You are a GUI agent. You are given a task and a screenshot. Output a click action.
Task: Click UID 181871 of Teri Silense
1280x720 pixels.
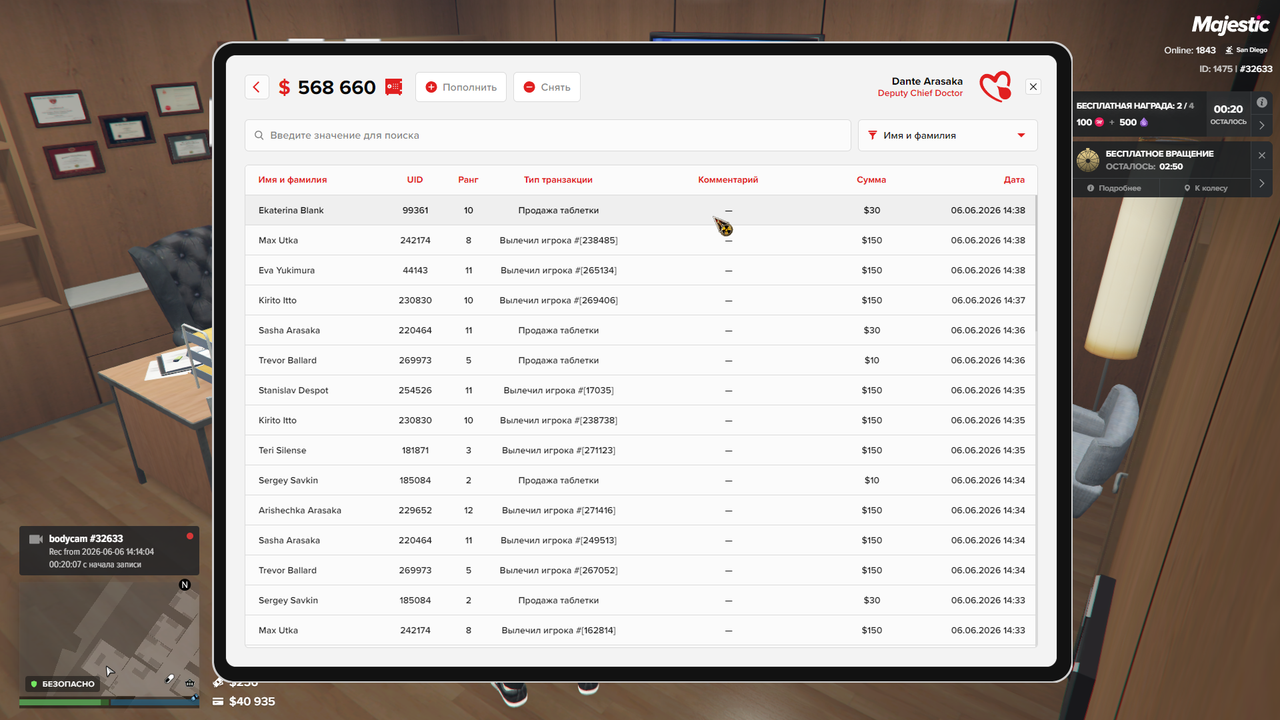tap(415, 450)
